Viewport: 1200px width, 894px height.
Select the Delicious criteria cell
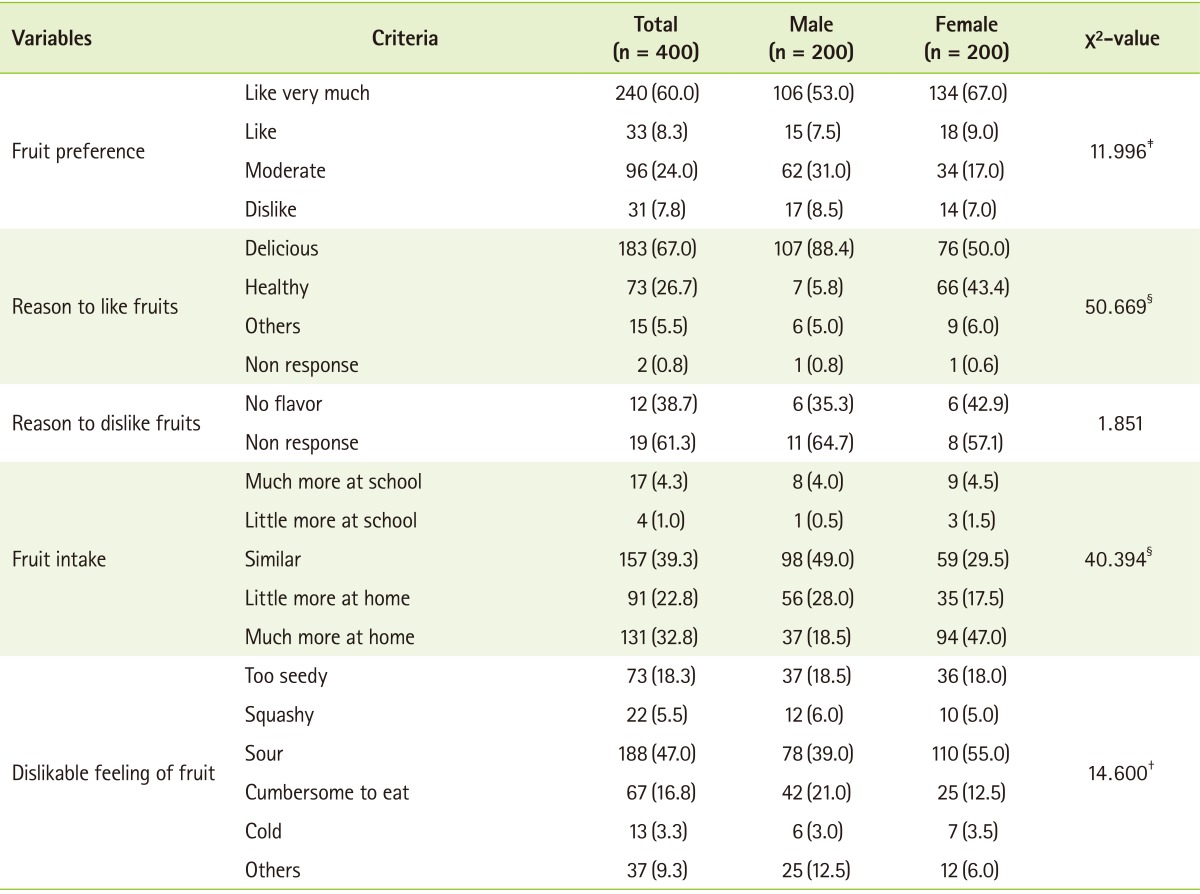[282, 248]
